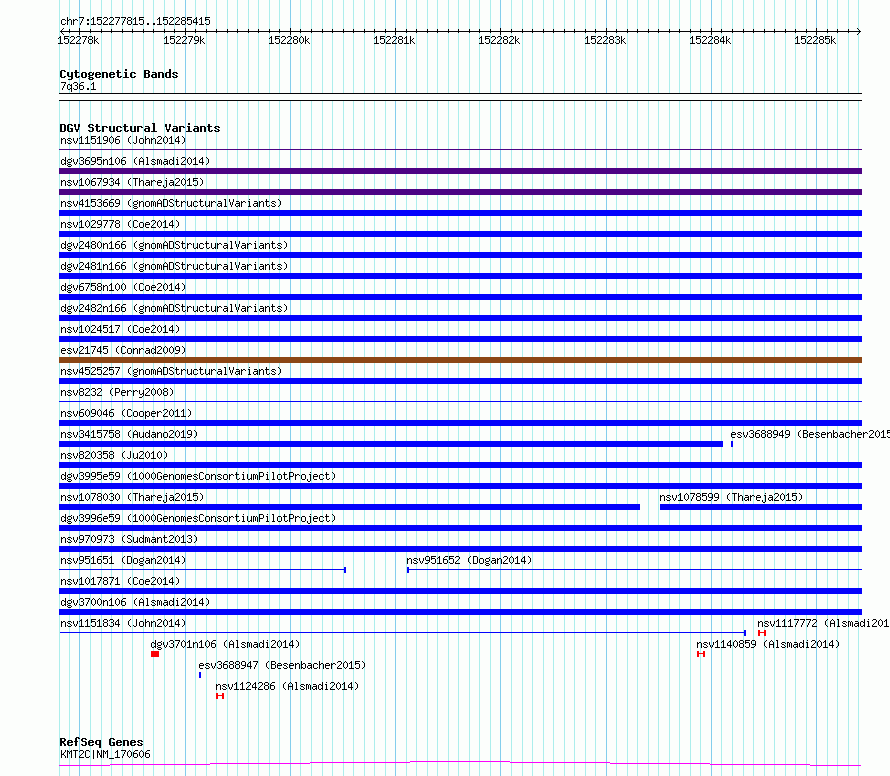890x776 pixels.
Task: Click esv3688949 (Besenbacher2015) variant label
Action: tap(810, 434)
